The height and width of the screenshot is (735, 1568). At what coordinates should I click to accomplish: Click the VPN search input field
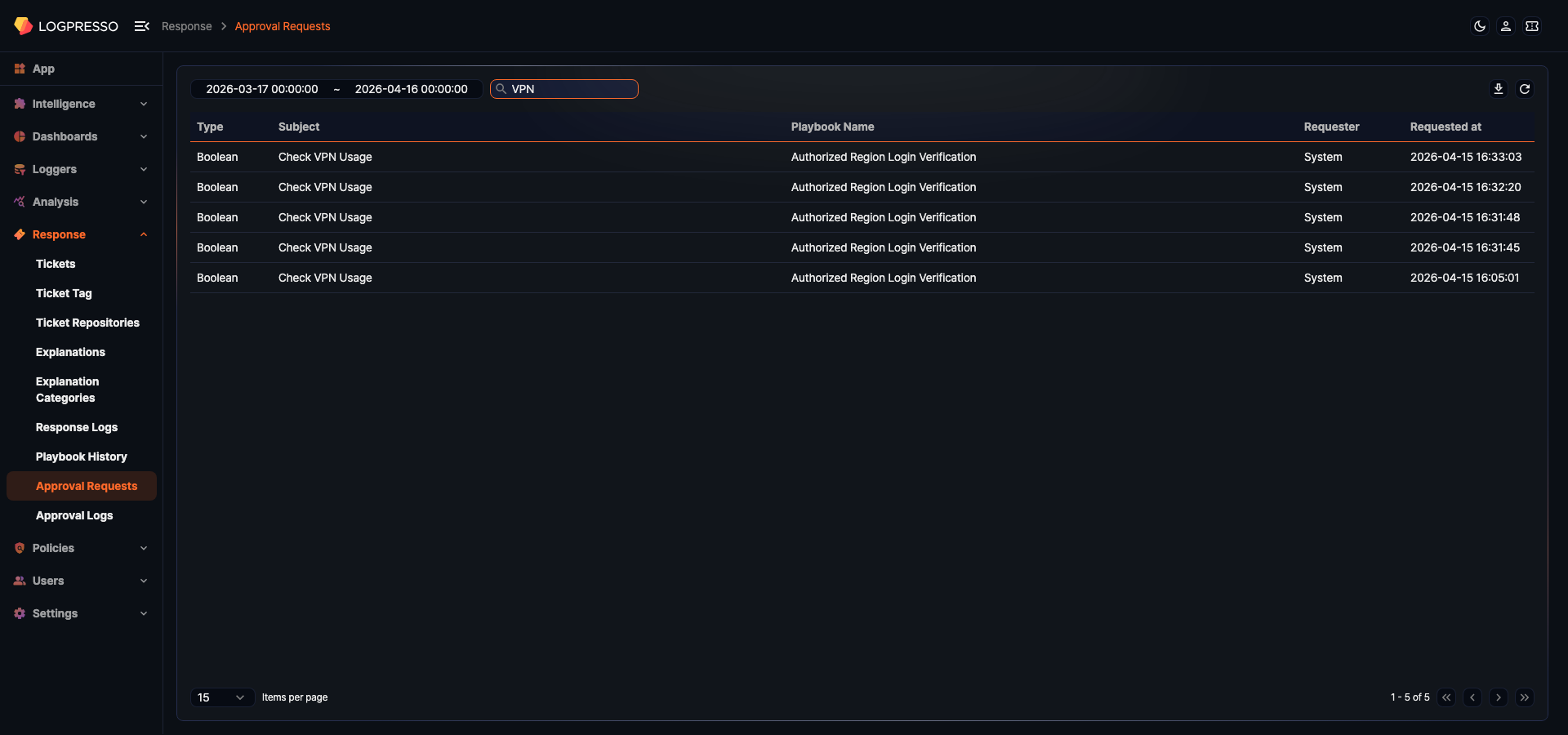tap(563, 89)
